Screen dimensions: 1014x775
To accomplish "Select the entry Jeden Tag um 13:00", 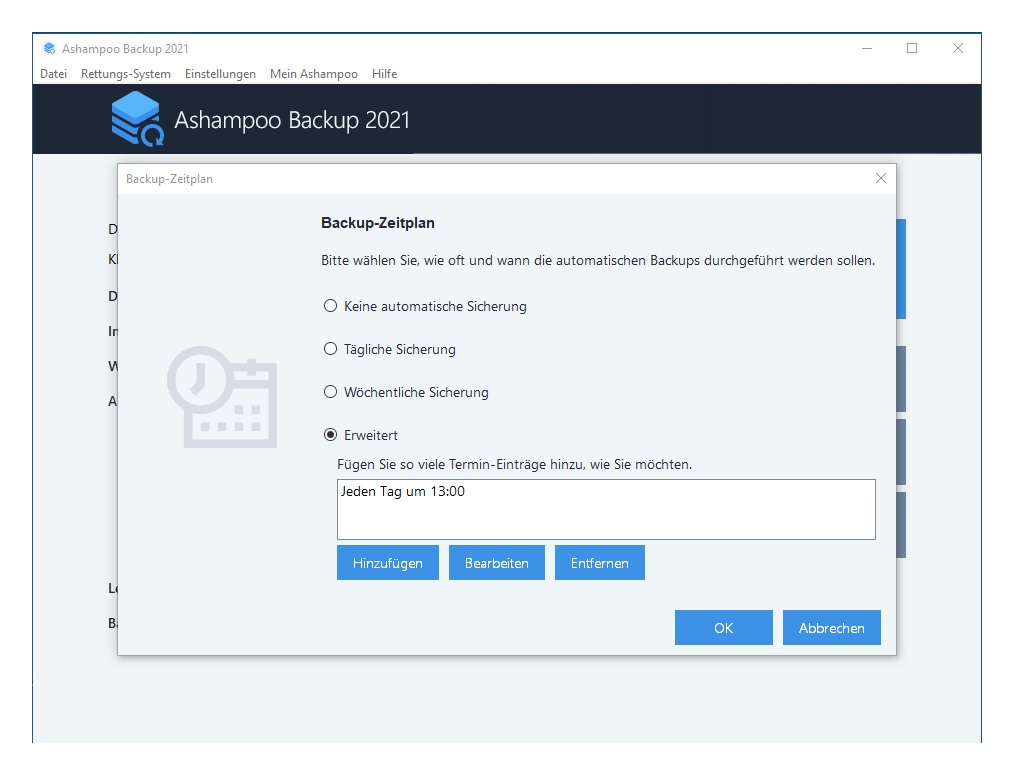I will pos(403,492).
